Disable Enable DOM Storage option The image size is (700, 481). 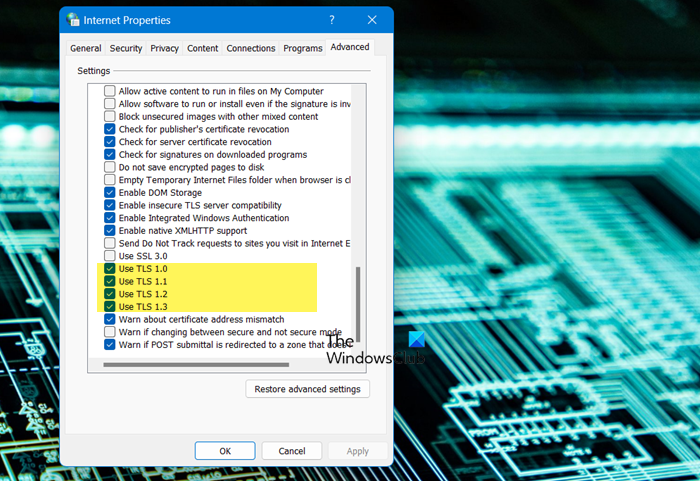click(109, 192)
